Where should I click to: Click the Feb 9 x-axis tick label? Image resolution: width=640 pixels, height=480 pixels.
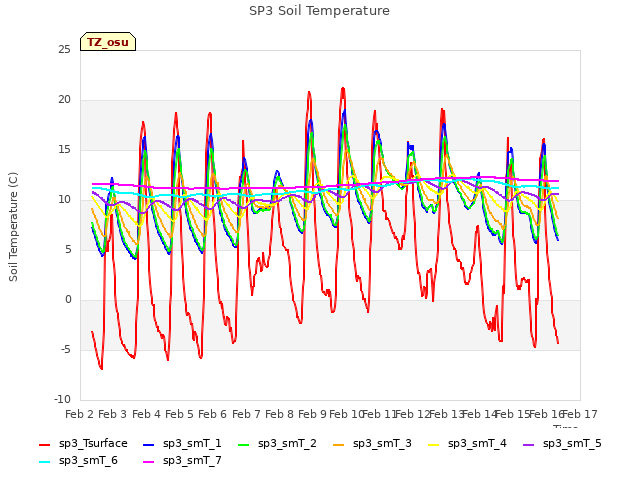pyautogui.click(x=312, y=414)
